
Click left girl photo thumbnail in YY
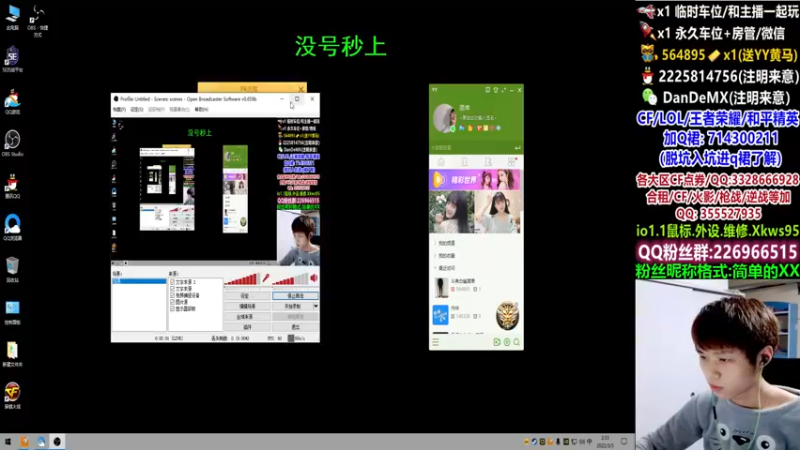click(x=452, y=212)
